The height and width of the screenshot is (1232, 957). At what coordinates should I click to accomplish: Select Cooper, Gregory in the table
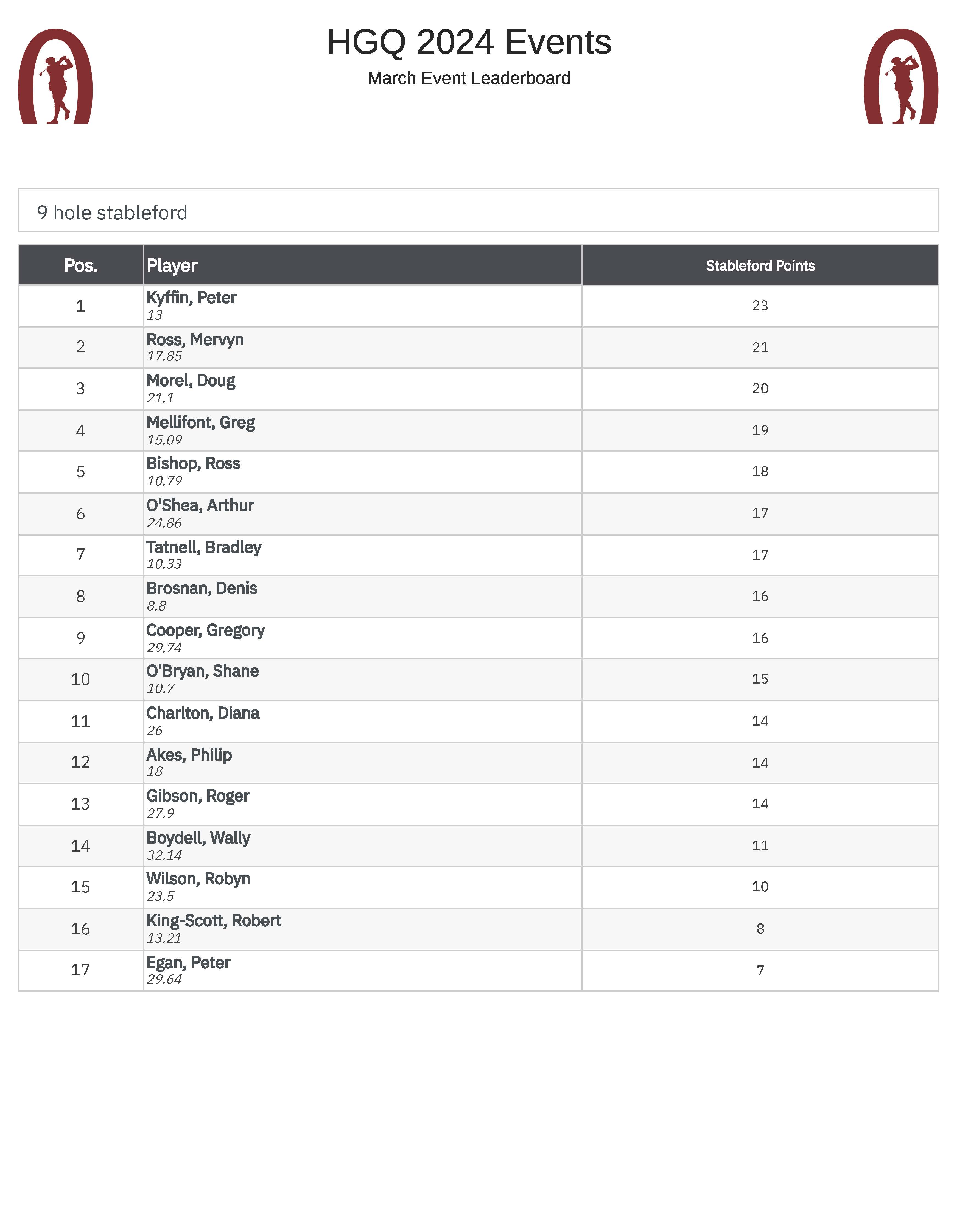205,630
